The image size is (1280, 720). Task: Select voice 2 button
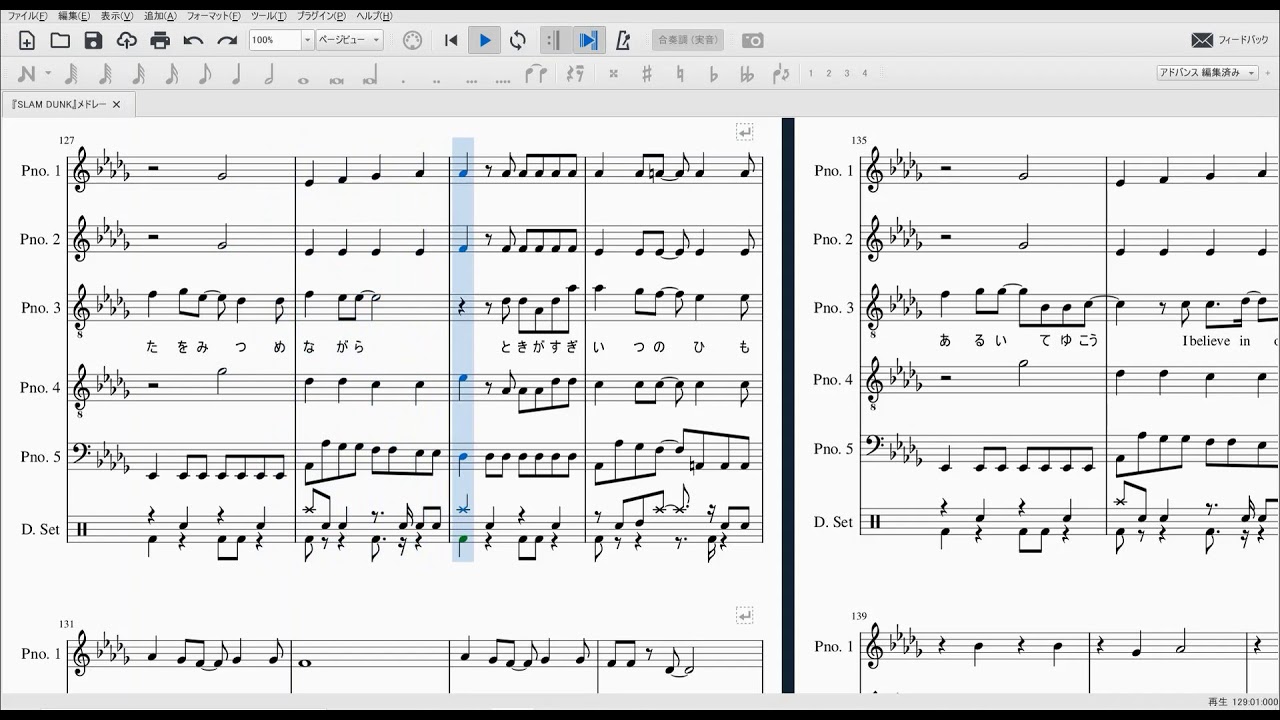(x=828, y=74)
